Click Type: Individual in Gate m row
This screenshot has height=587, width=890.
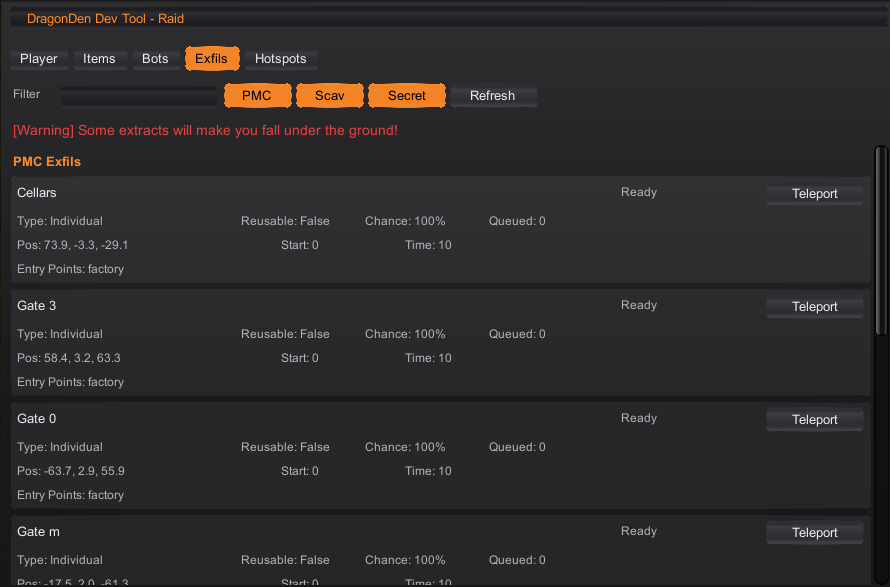pyautogui.click(x=60, y=560)
